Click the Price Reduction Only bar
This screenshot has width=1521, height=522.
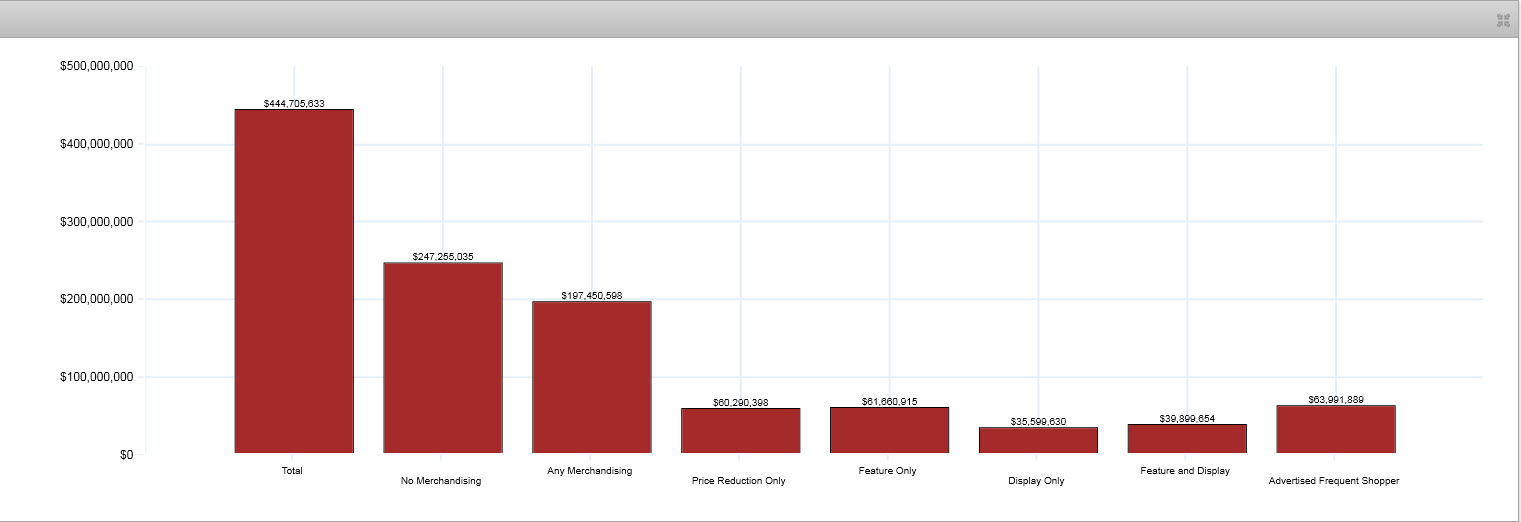point(740,431)
